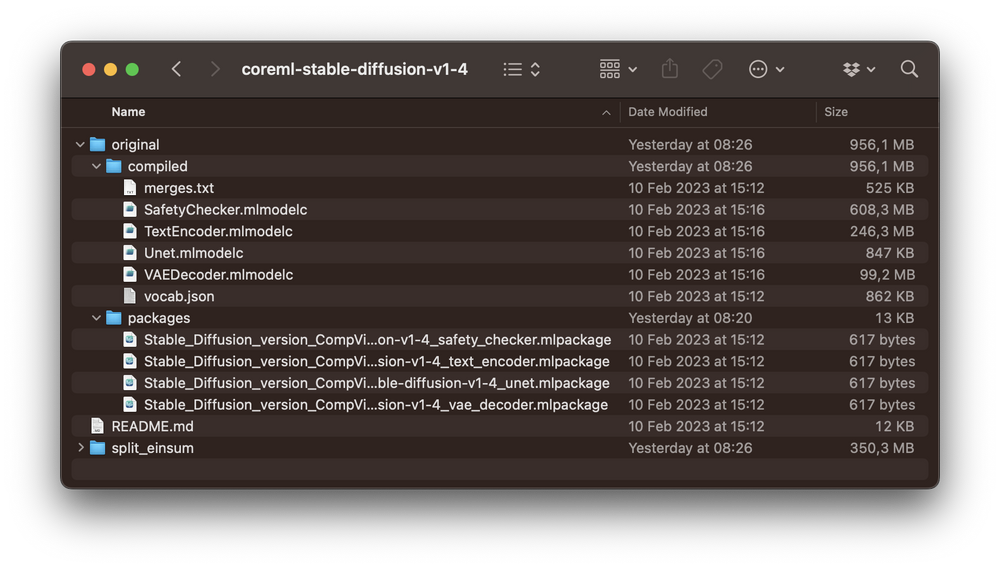Open the Share toolbar icon
The width and height of the screenshot is (1000, 569).
point(670,69)
